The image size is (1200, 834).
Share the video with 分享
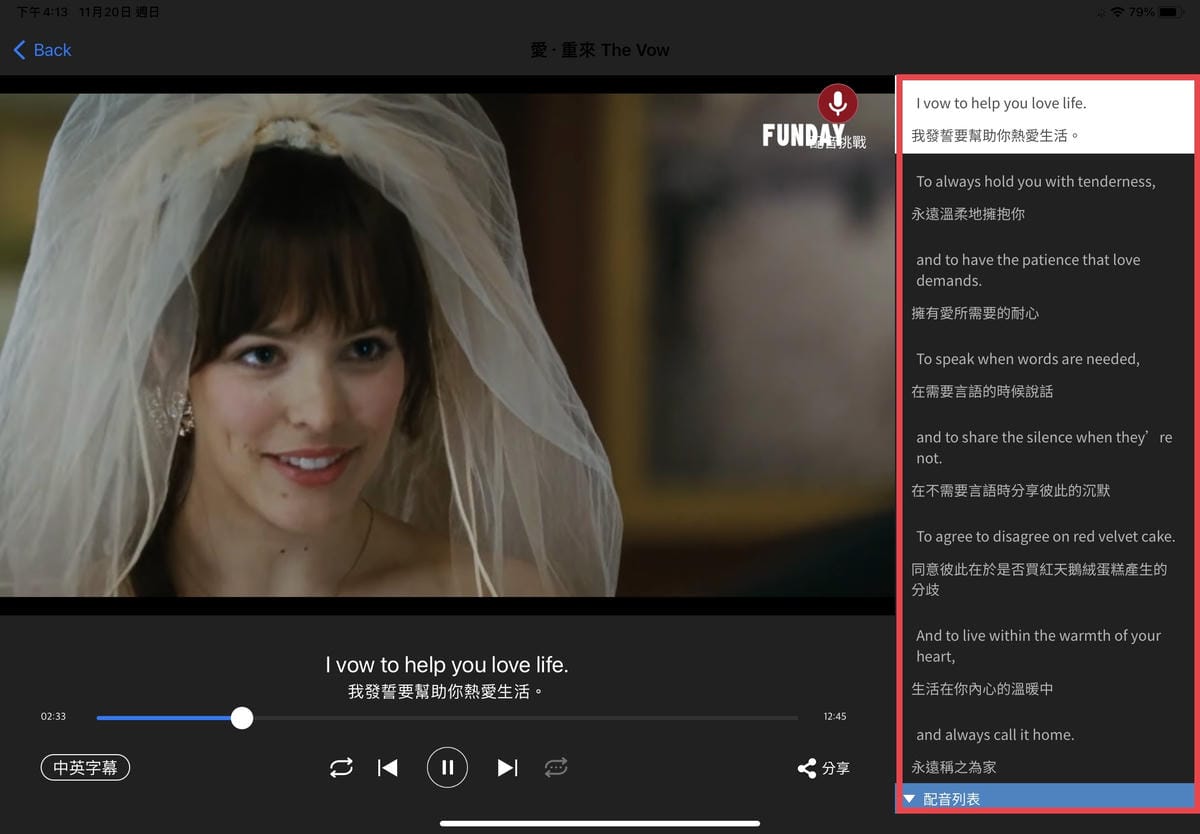823,768
